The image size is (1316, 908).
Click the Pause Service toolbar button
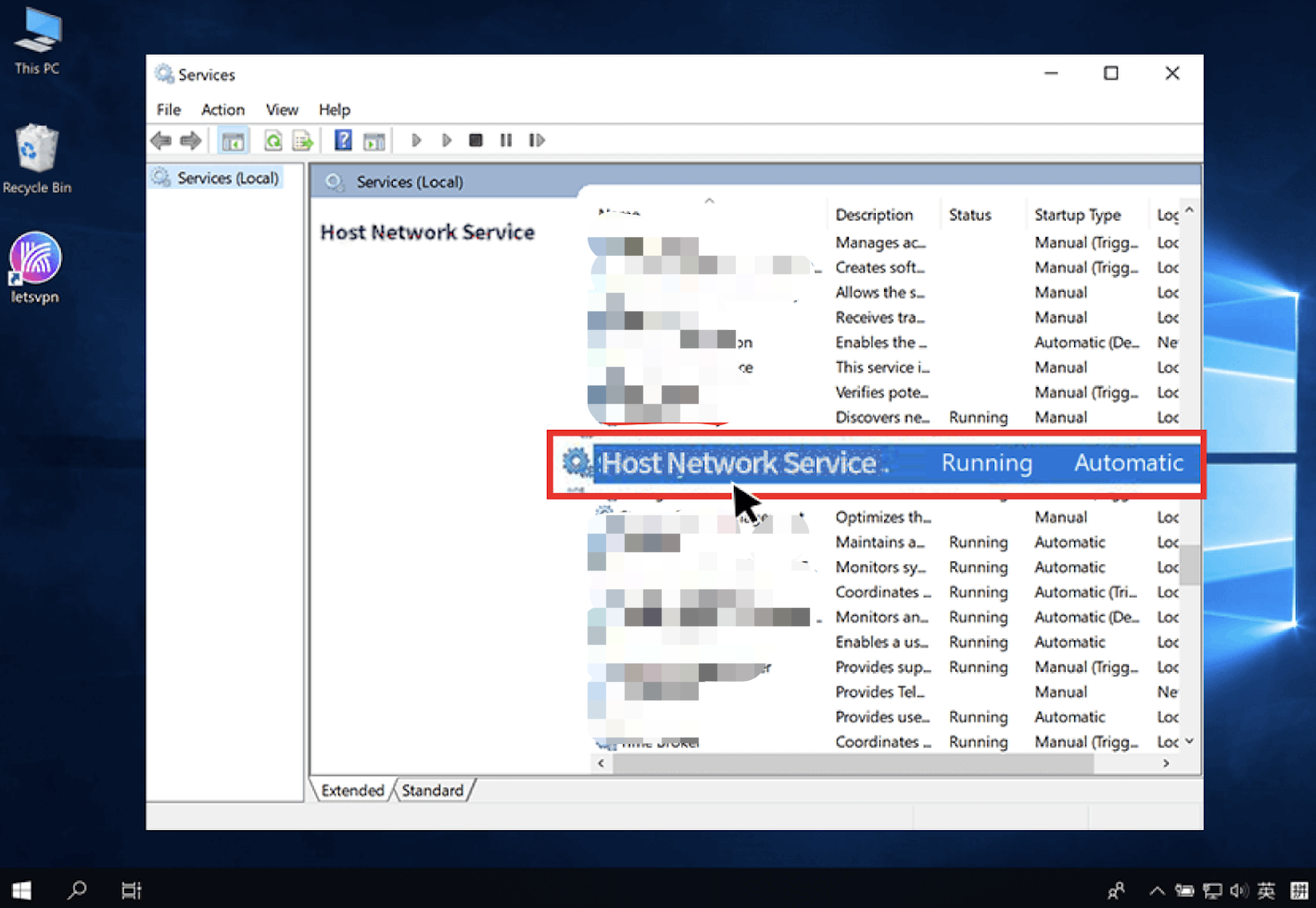(x=506, y=140)
